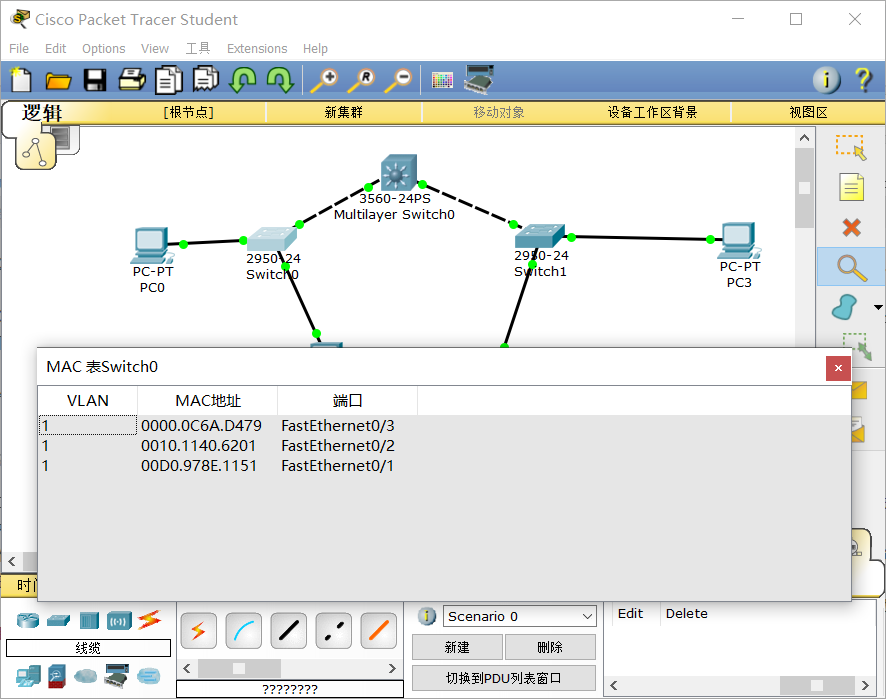The height and width of the screenshot is (699, 886).
Task: Click the [根节点] button
Action: [x=189, y=112]
